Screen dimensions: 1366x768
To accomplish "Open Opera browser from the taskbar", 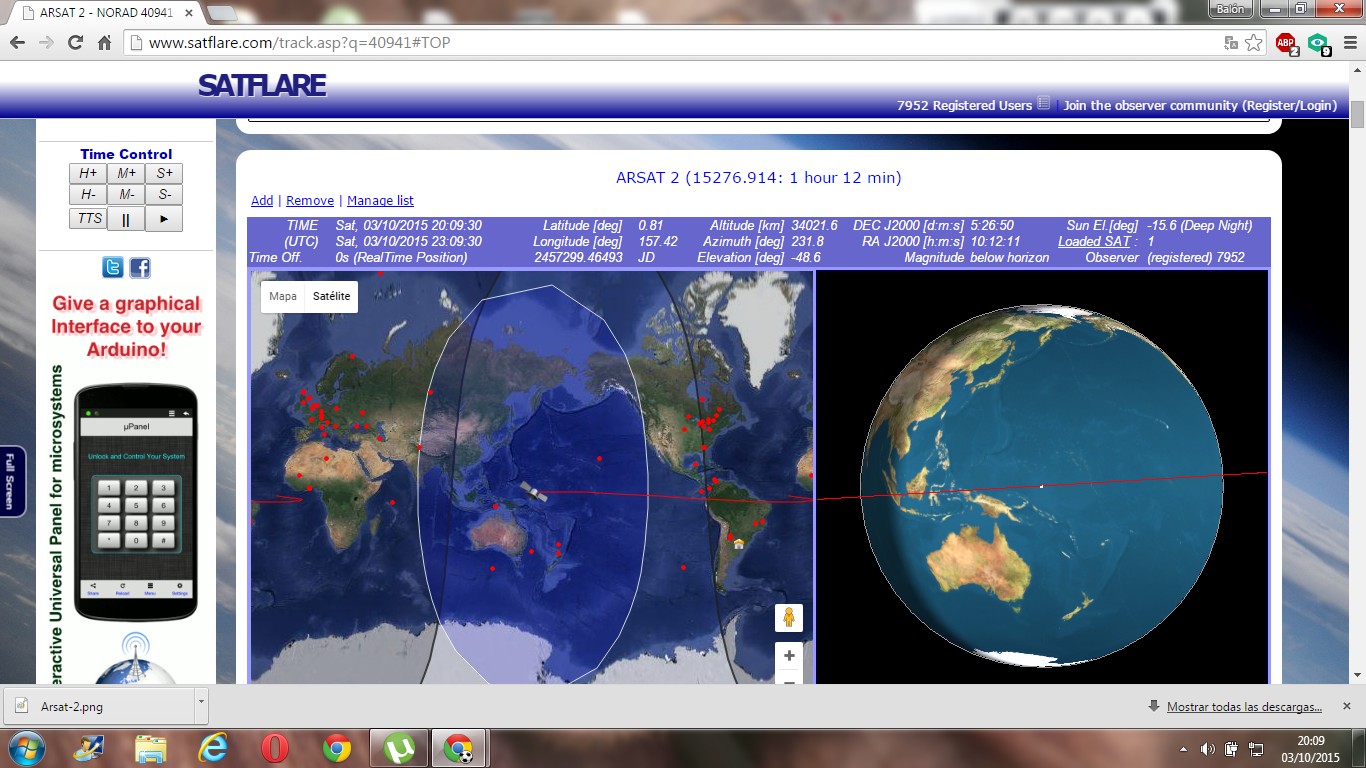I will pos(275,748).
